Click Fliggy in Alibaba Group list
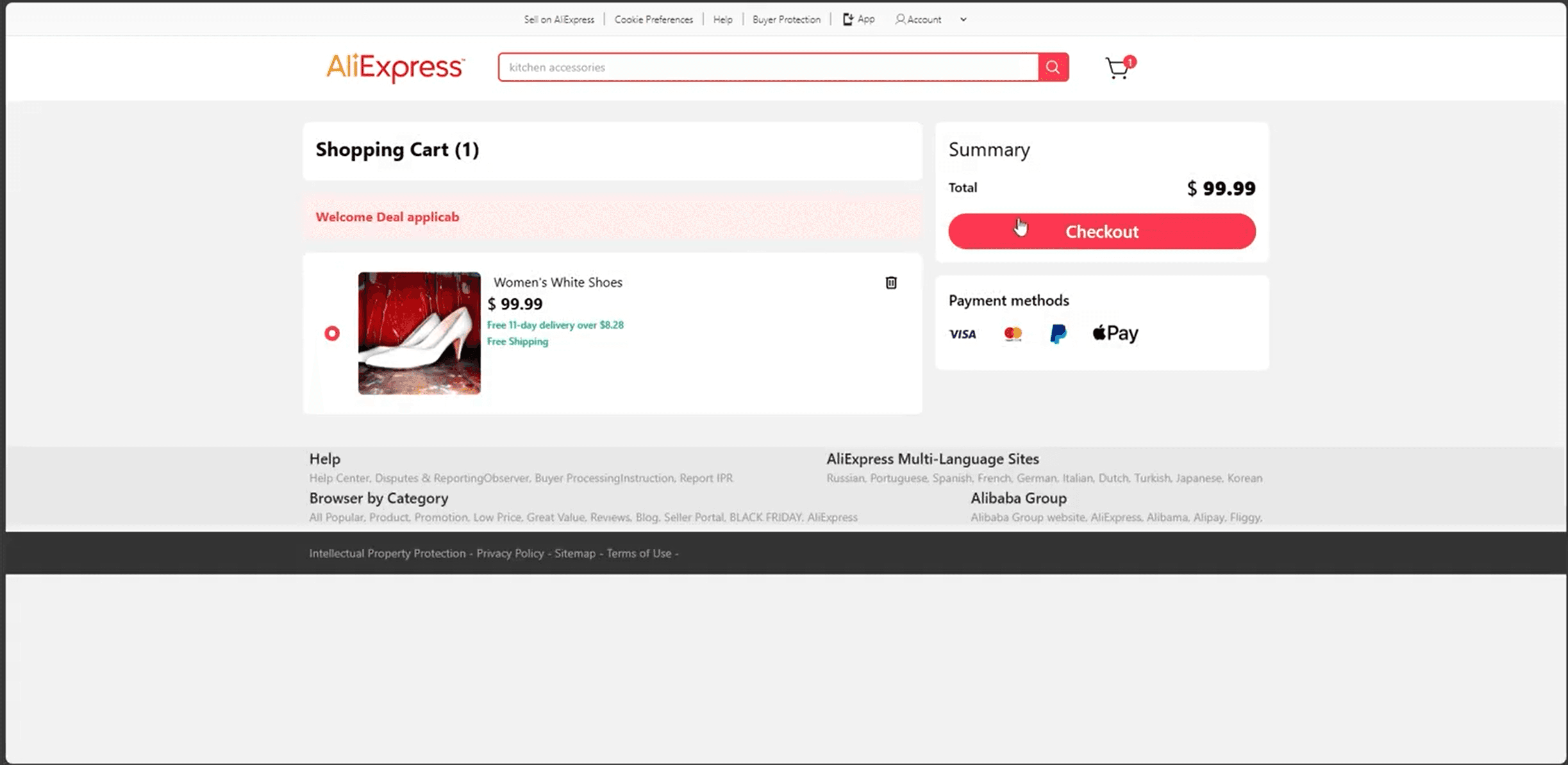The image size is (1568, 765). [1246, 517]
